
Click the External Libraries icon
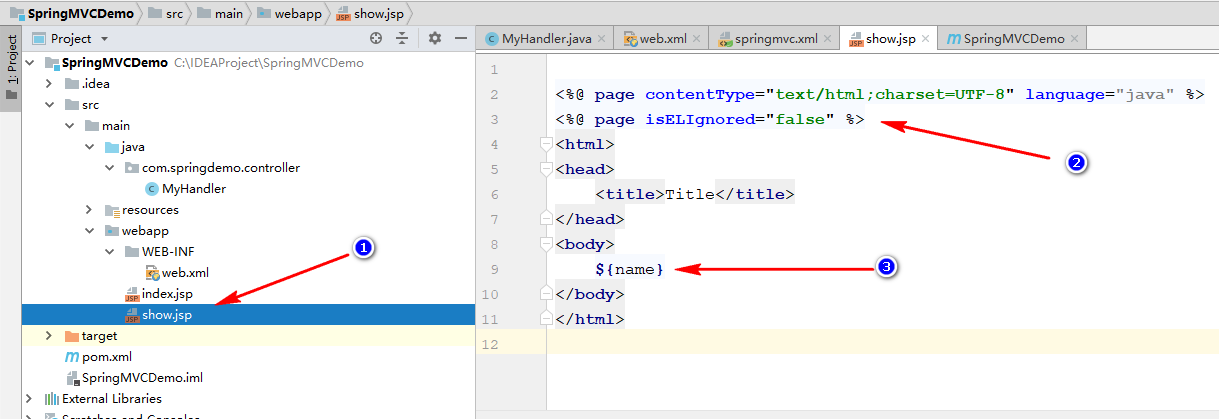(51, 398)
